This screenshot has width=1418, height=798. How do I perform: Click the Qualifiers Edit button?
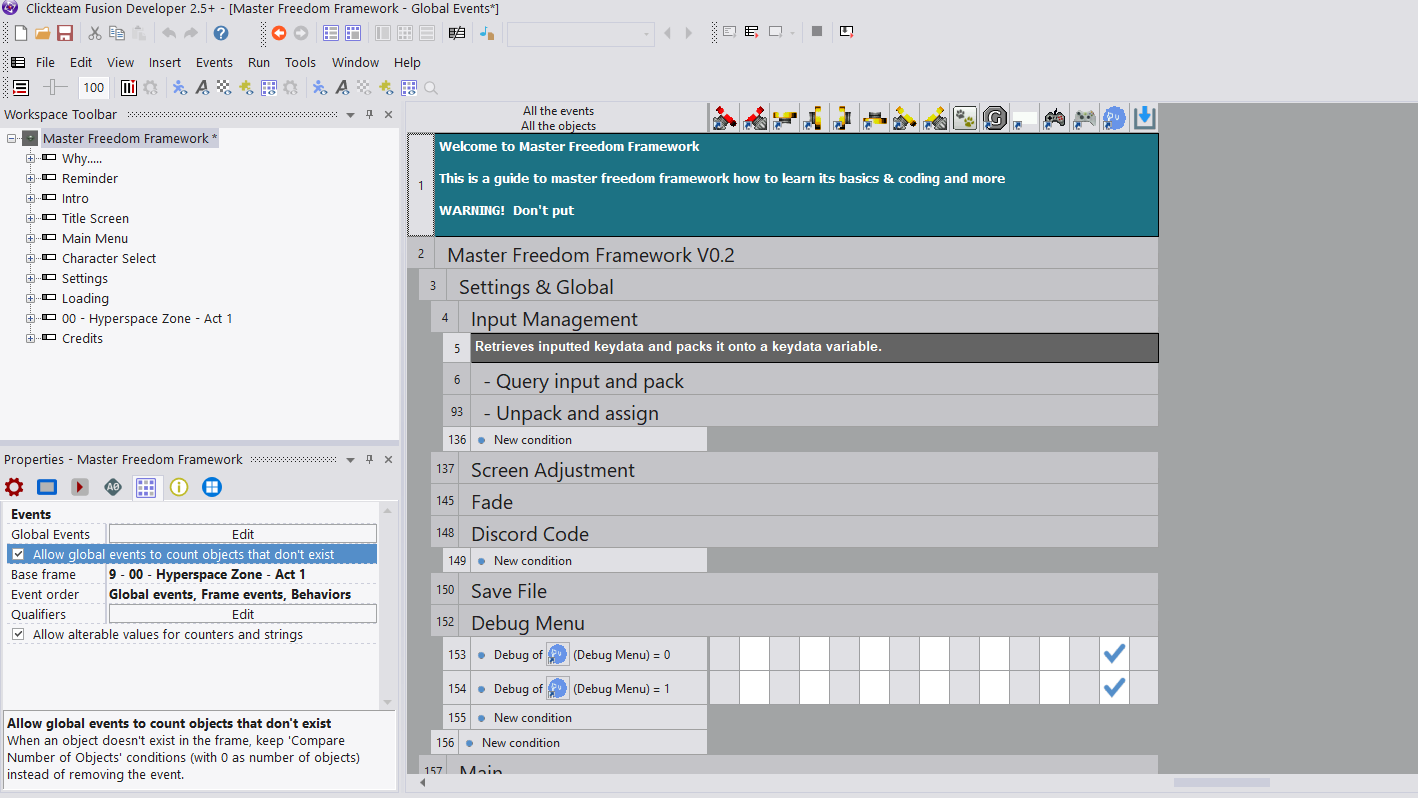(x=243, y=614)
